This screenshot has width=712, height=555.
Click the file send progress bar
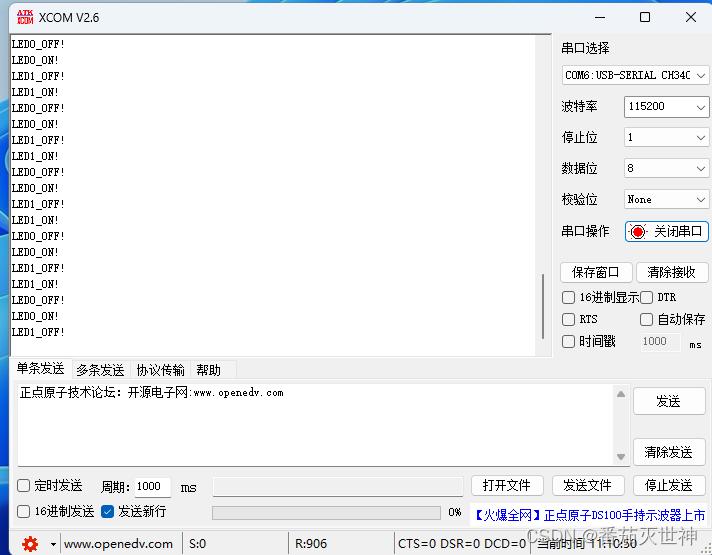pos(326,513)
